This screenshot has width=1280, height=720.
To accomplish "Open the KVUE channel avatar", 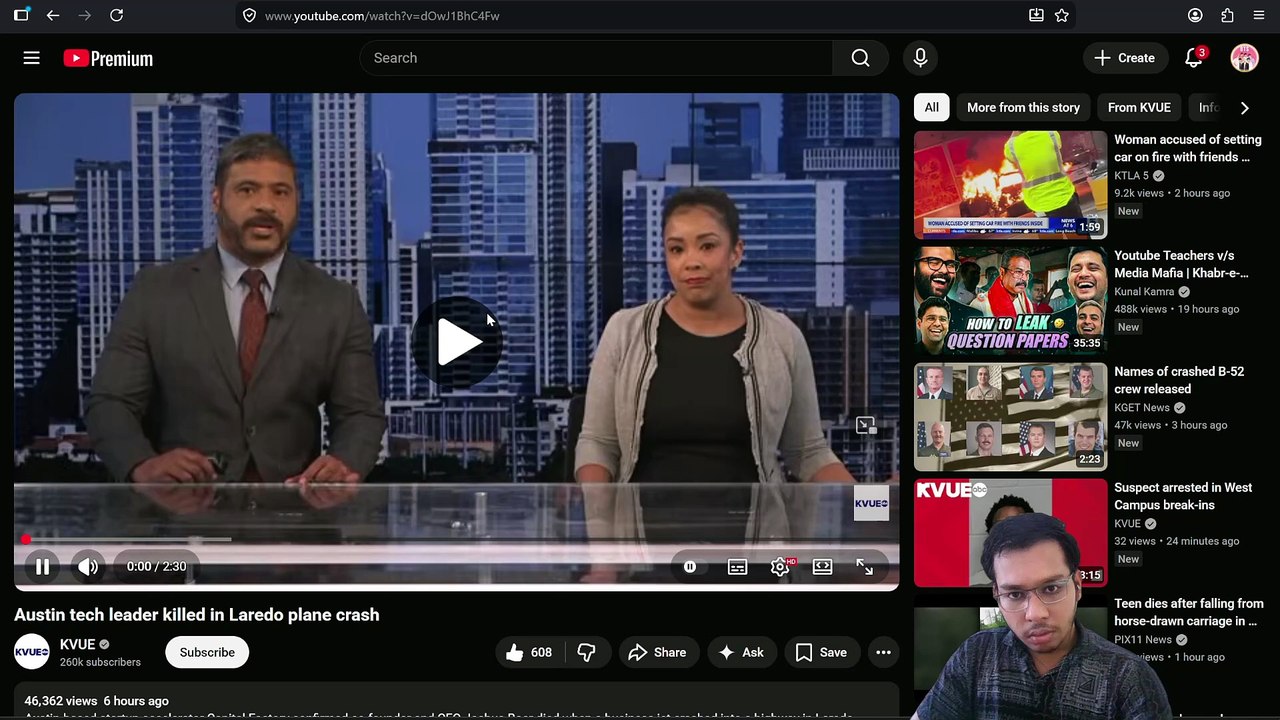I will pos(32,652).
